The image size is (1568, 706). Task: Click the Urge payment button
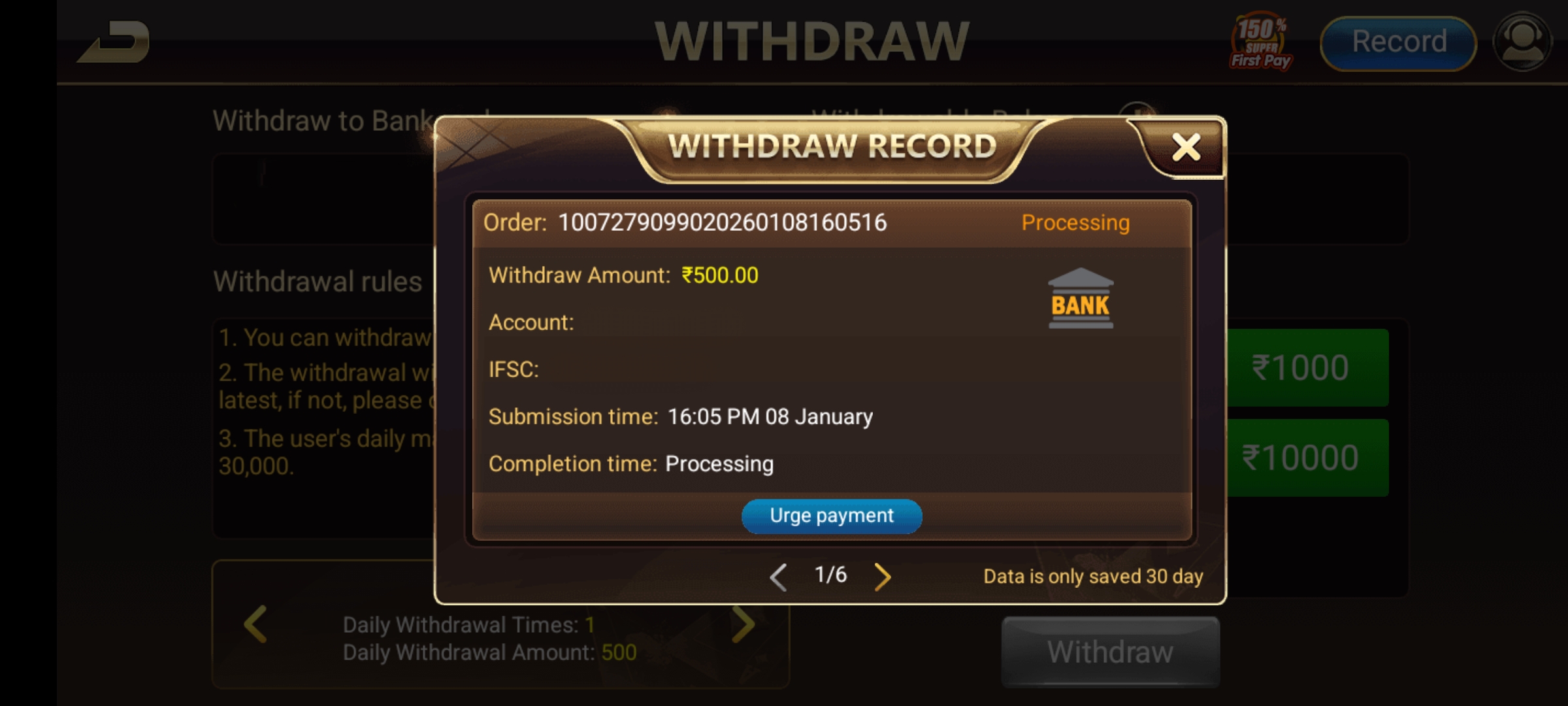click(x=832, y=516)
